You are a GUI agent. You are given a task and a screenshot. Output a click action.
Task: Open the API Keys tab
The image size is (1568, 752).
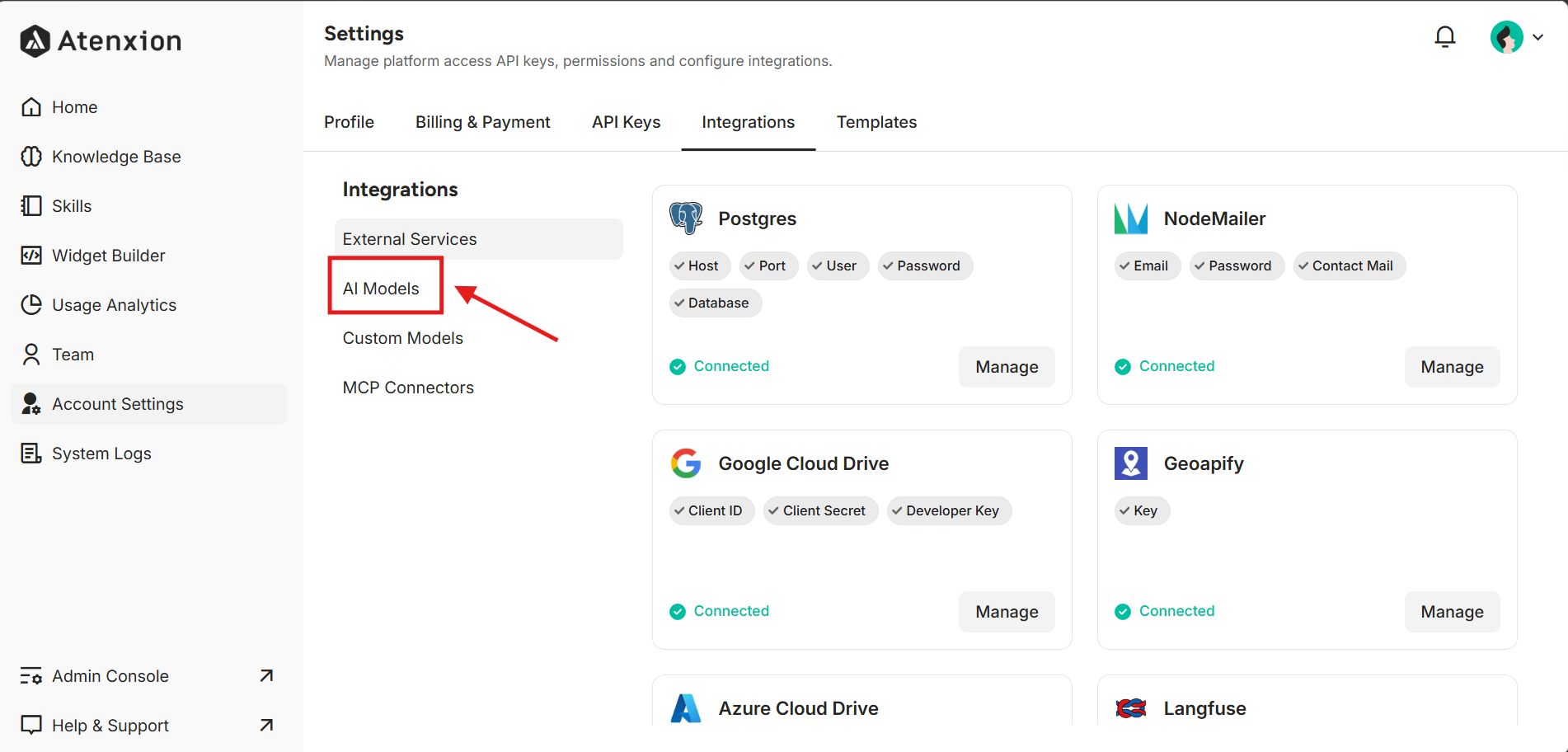pyautogui.click(x=627, y=122)
